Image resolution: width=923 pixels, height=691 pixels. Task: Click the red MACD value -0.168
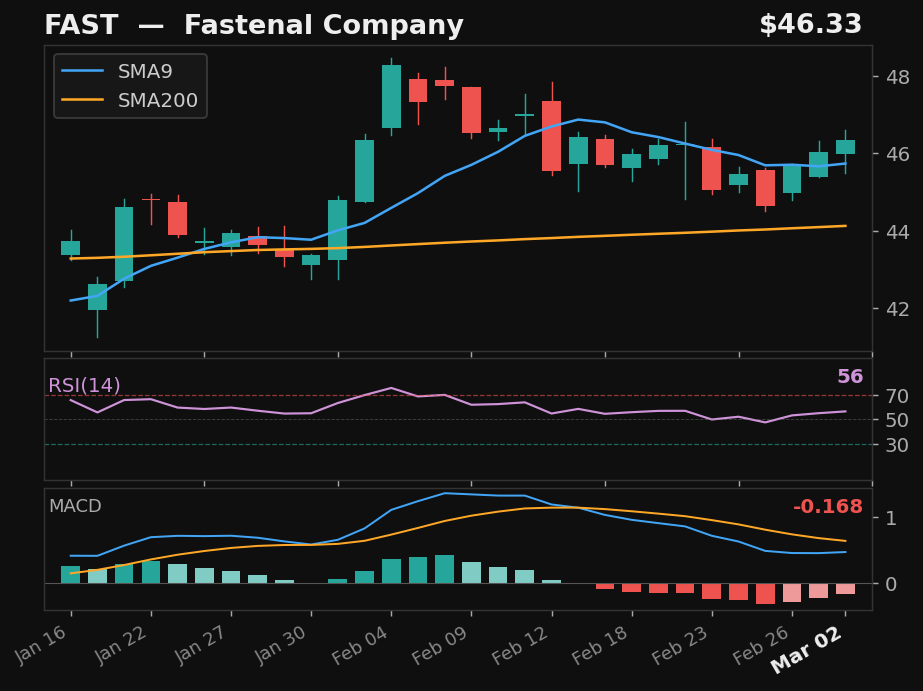[829, 507]
